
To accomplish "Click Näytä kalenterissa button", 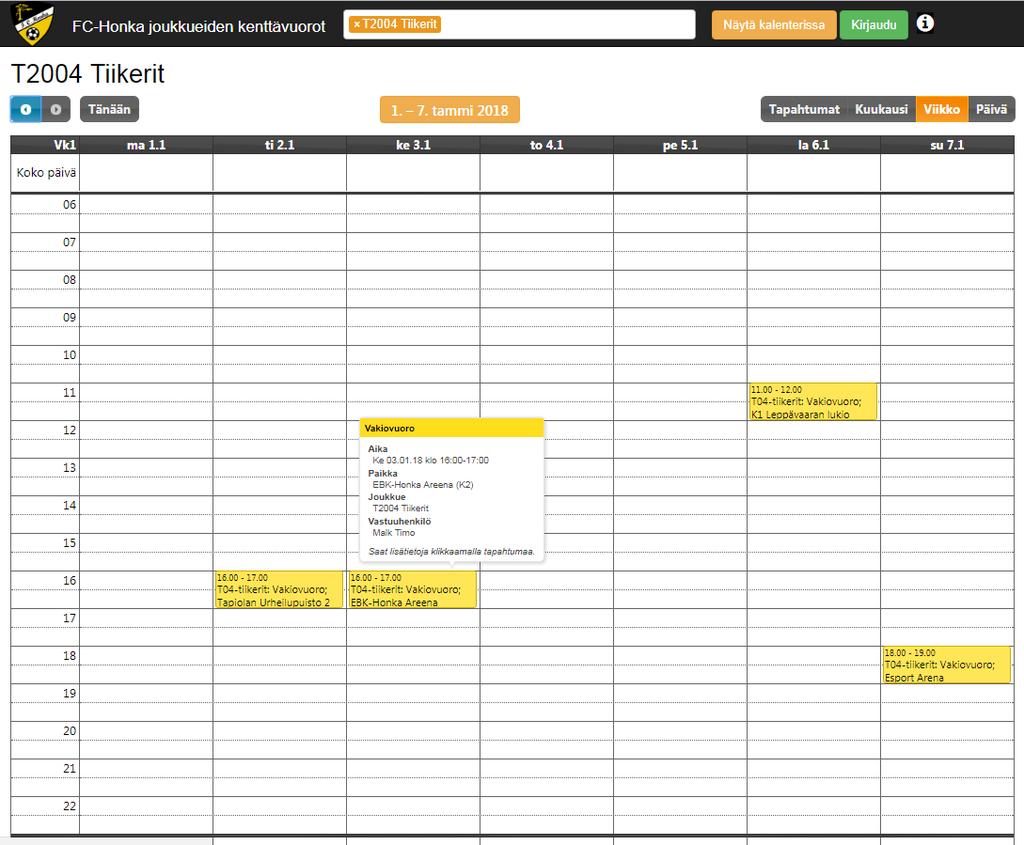I will pyautogui.click(x=774, y=25).
